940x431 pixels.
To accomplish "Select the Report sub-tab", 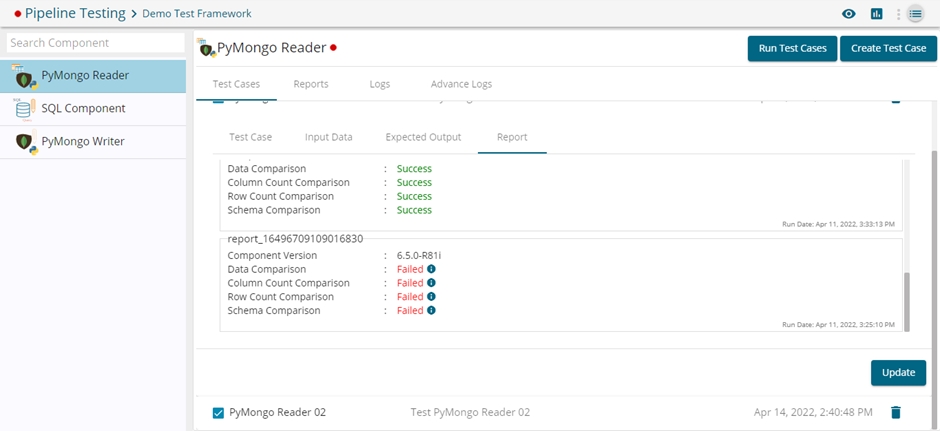I will coord(512,137).
